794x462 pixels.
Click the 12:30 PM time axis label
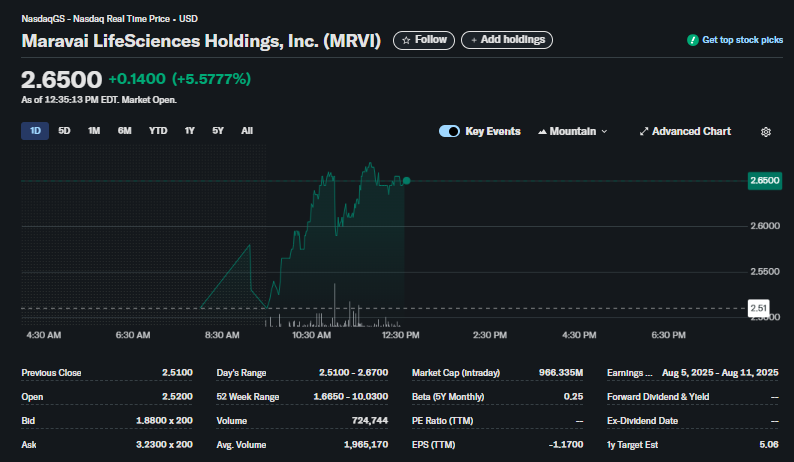point(400,335)
